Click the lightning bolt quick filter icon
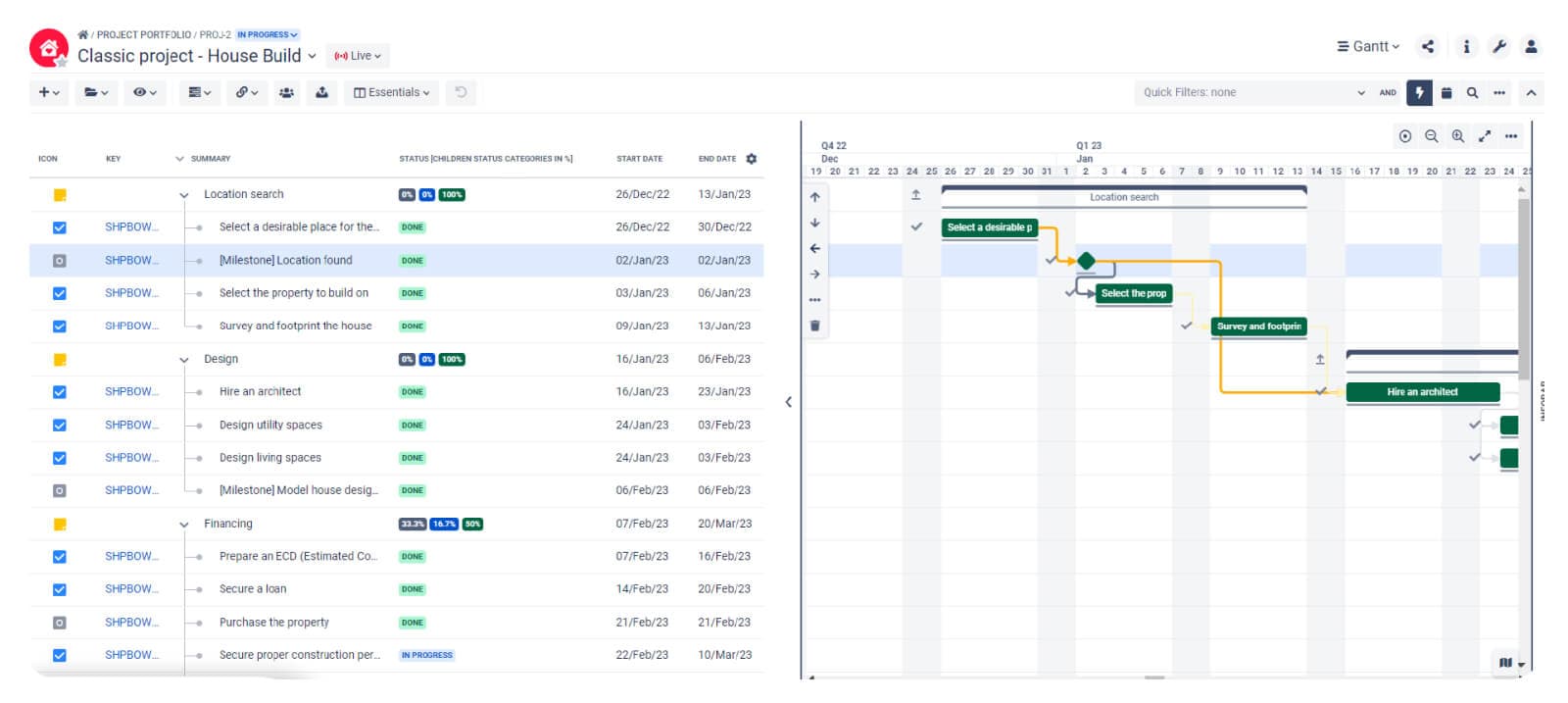This screenshot has height=703, width=1568. pyautogui.click(x=1419, y=92)
